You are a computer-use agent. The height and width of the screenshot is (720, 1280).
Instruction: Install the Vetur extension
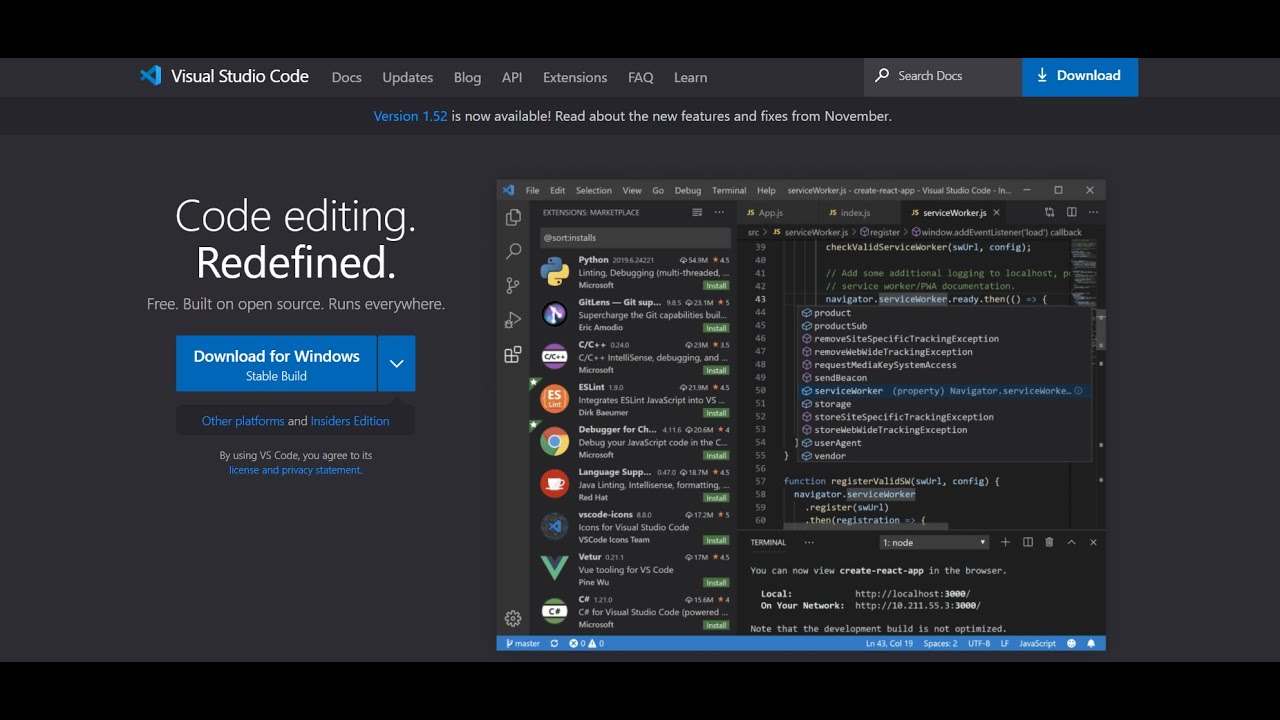716,583
